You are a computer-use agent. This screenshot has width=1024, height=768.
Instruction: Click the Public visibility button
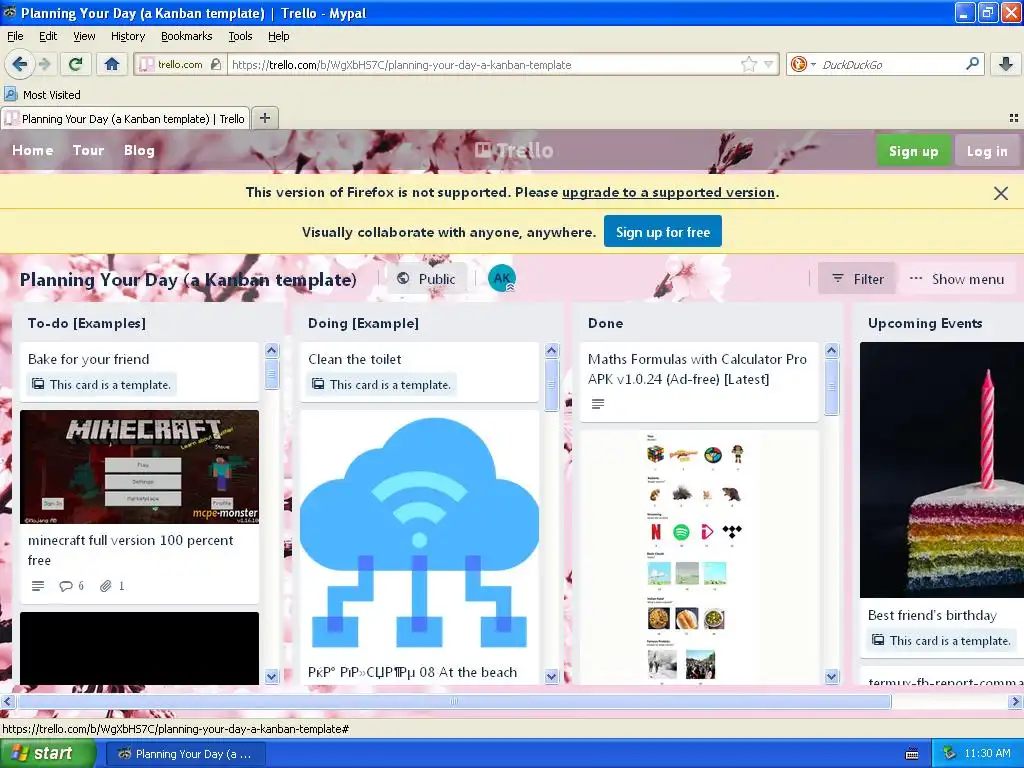[426, 279]
